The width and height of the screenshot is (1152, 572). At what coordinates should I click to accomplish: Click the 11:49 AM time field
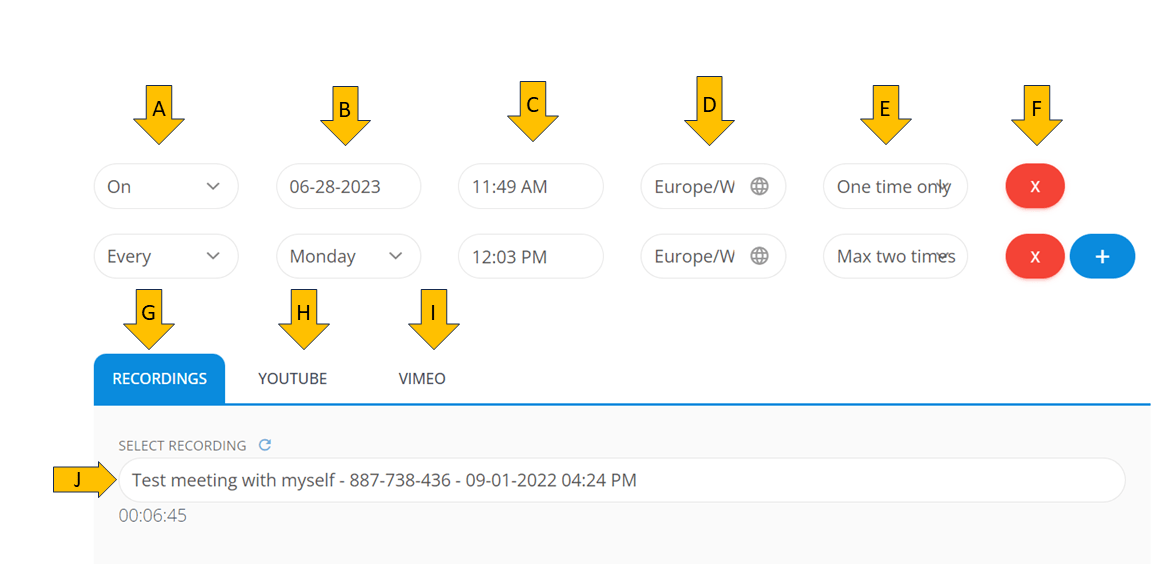pyautogui.click(x=530, y=187)
